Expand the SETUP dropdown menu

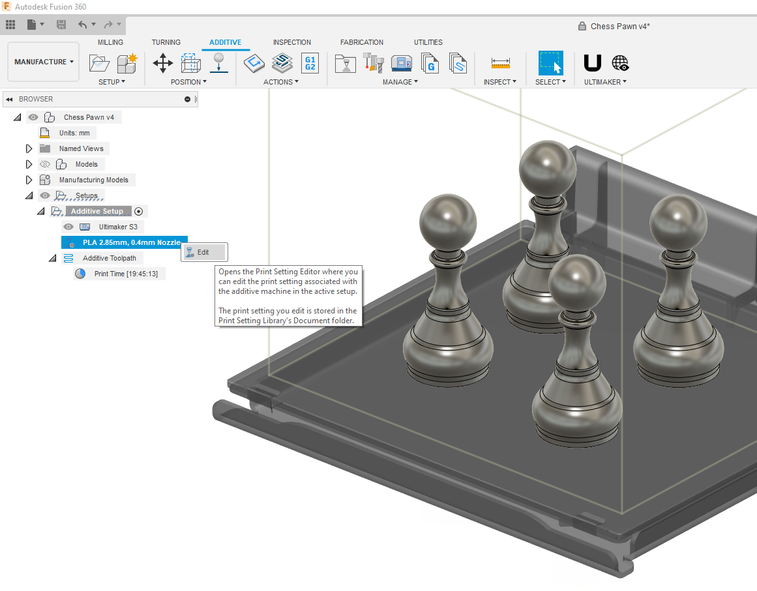(x=112, y=82)
